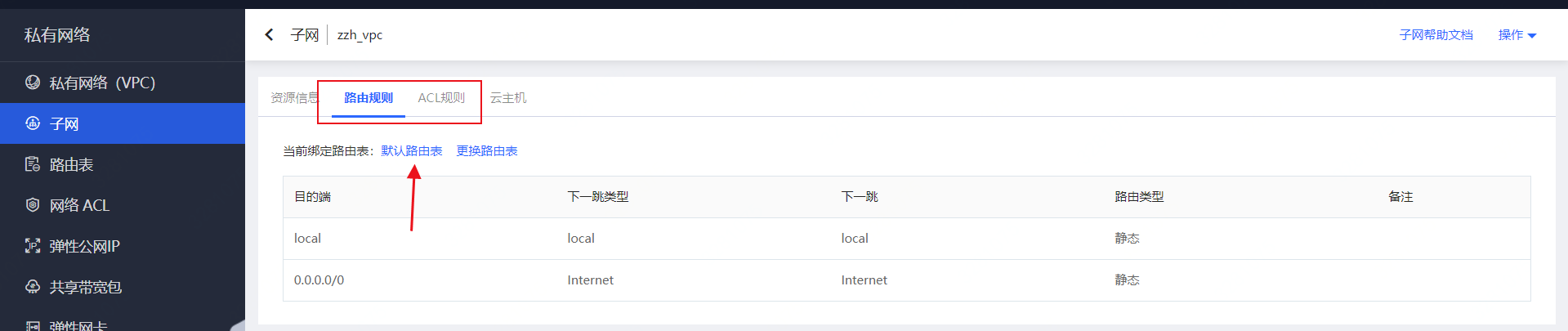The height and width of the screenshot is (331, 1568).
Task: Open the 操作 dropdown menu
Action: (1517, 35)
